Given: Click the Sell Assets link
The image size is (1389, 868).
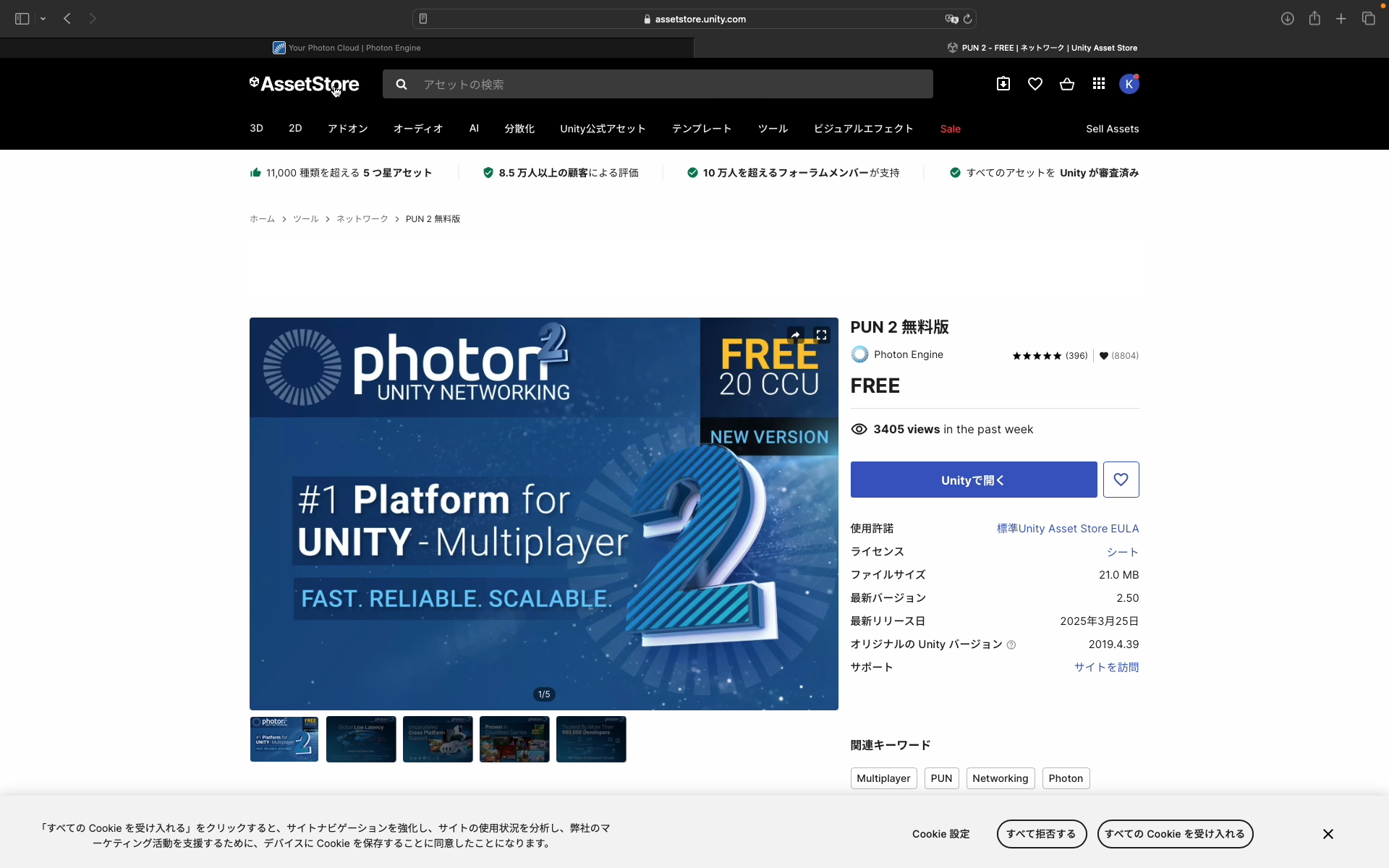Looking at the screenshot, I should [x=1113, y=129].
